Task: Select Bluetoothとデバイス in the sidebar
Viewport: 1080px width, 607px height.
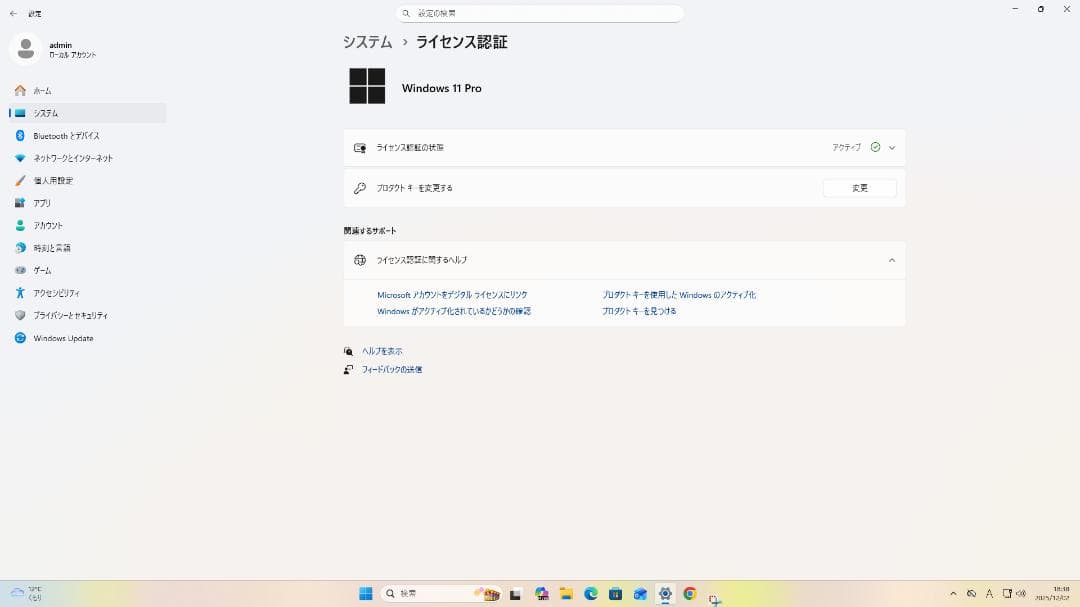Action: click(66, 135)
